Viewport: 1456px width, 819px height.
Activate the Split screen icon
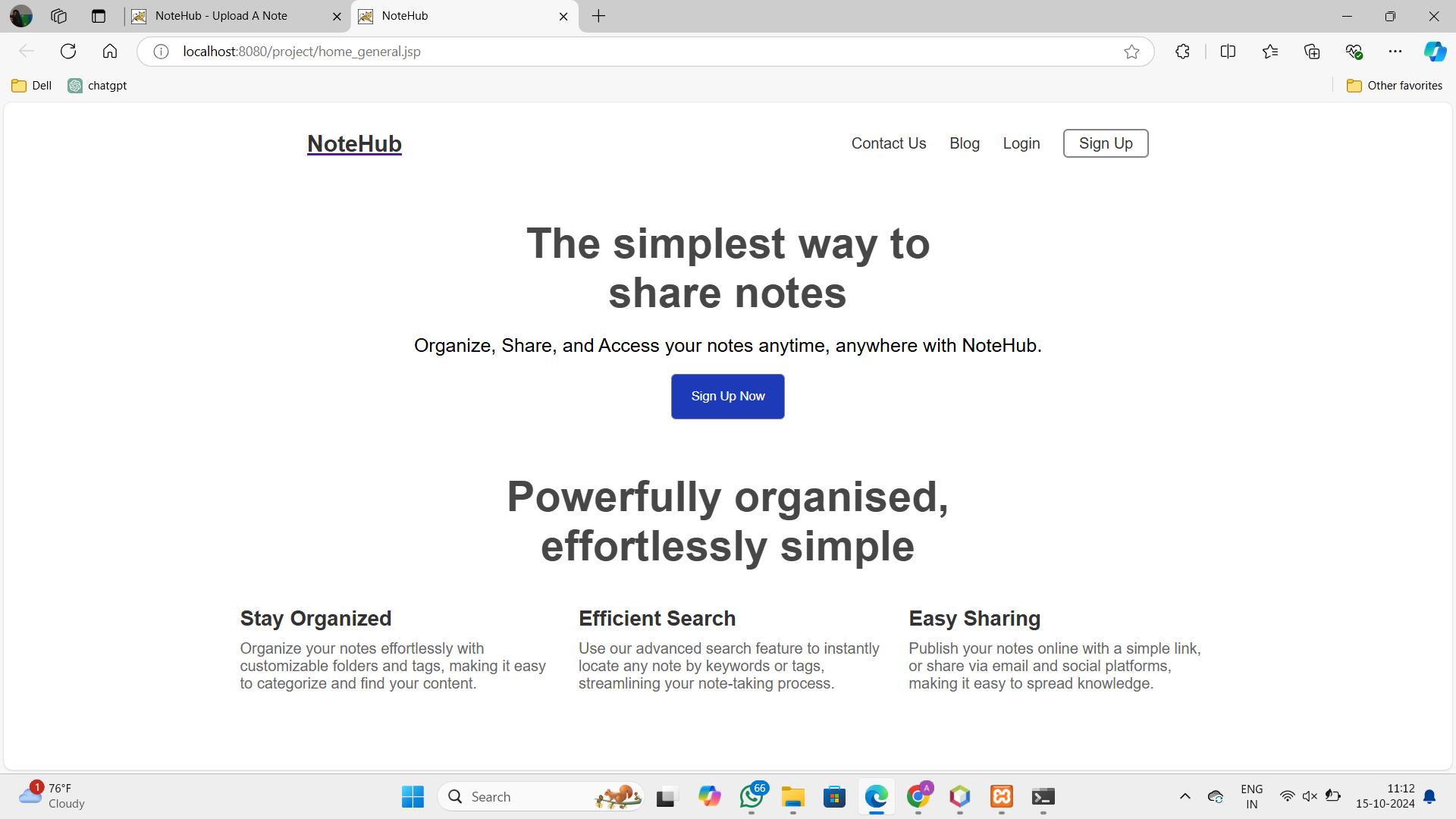coord(1228,51)
